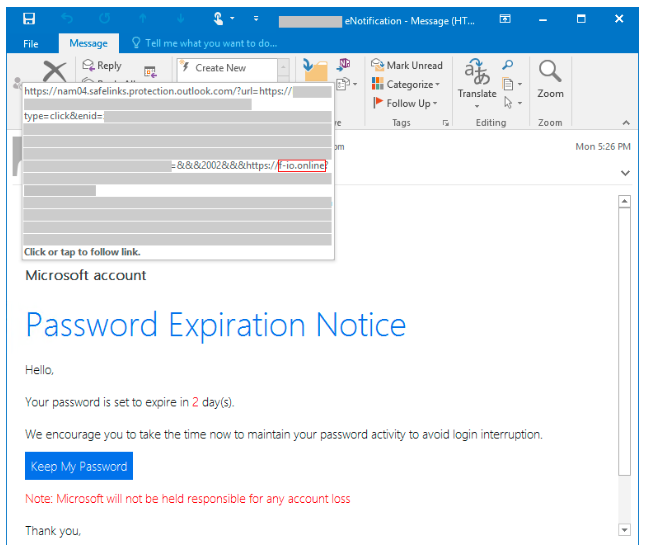Click the message body scrollbar thumb
Screen dimensions: 646x552
click(x=625, y=341)
